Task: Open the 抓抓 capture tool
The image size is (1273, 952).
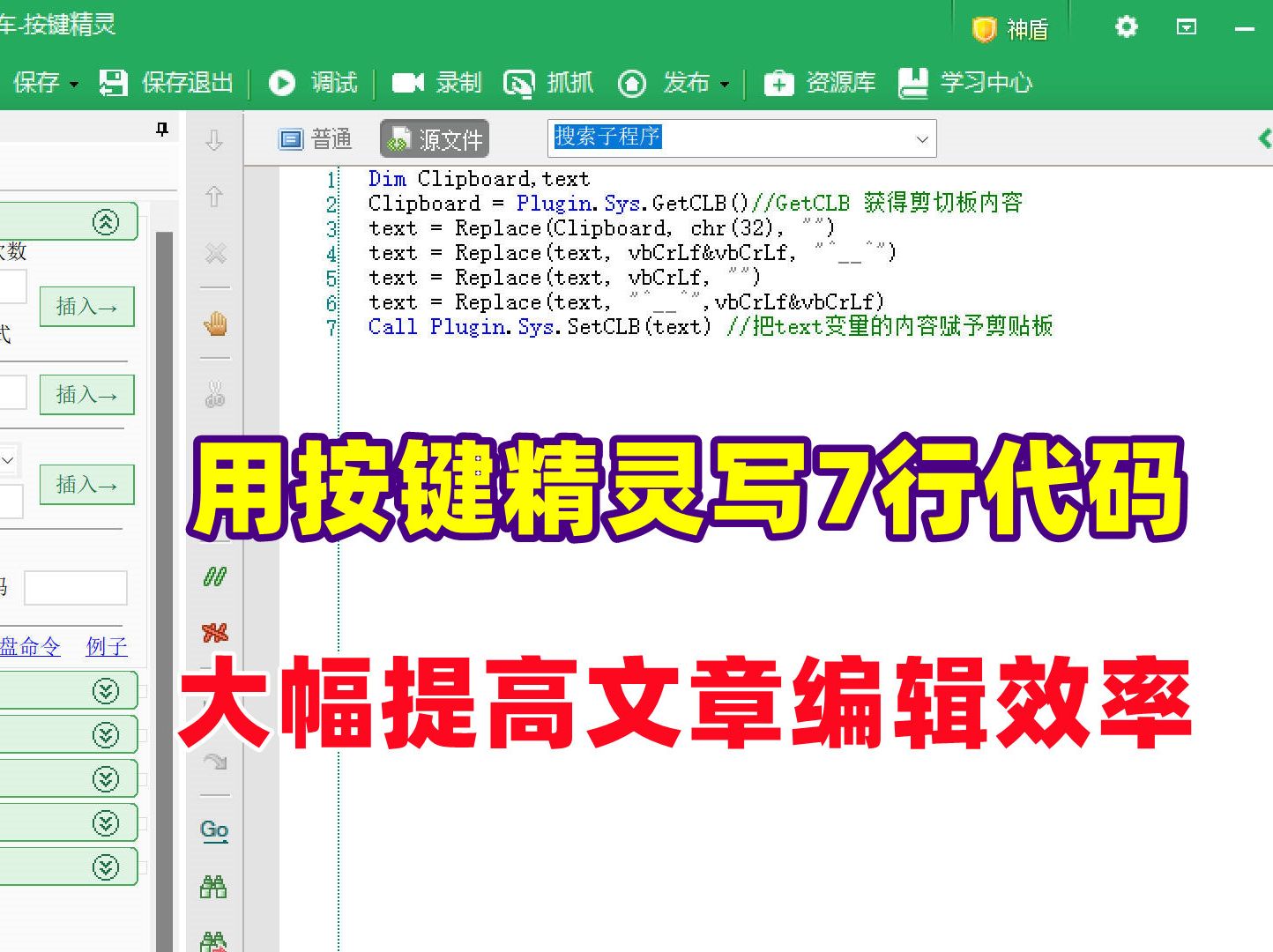Action: pyautogui.click(x=548, y=83)
